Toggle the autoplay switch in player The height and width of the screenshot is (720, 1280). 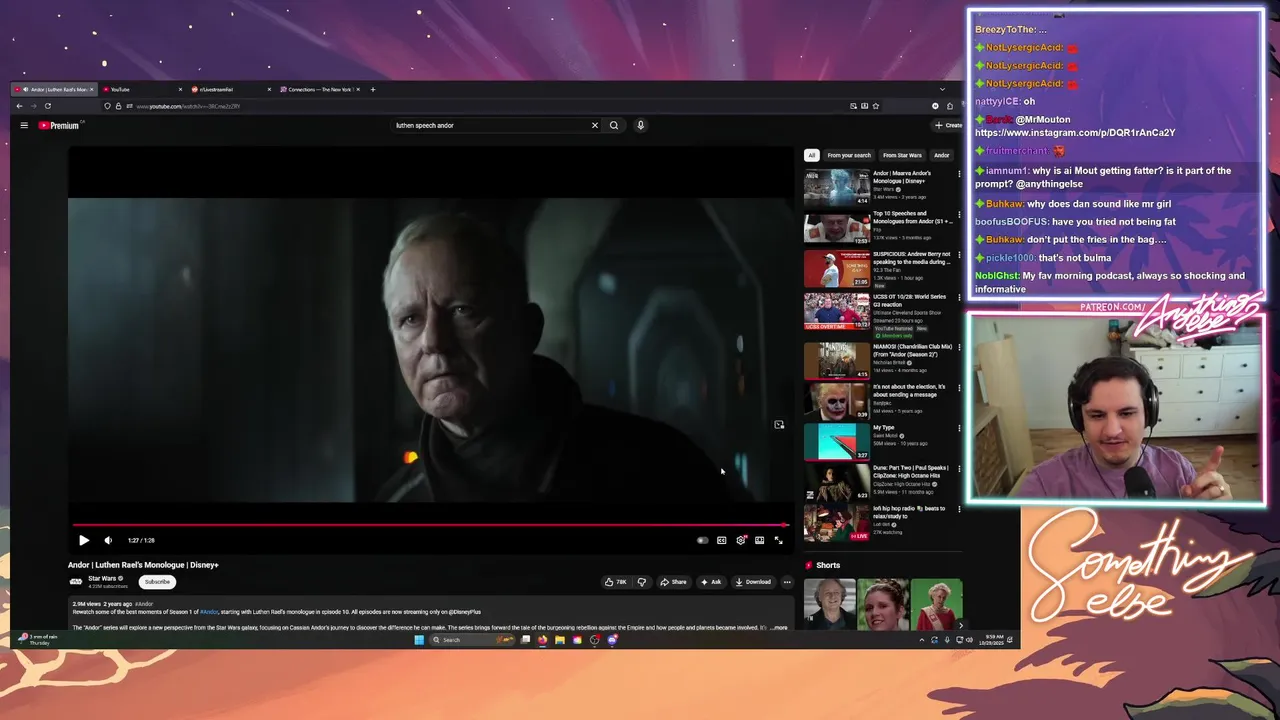pyautogui.click(x=702, y=540)
